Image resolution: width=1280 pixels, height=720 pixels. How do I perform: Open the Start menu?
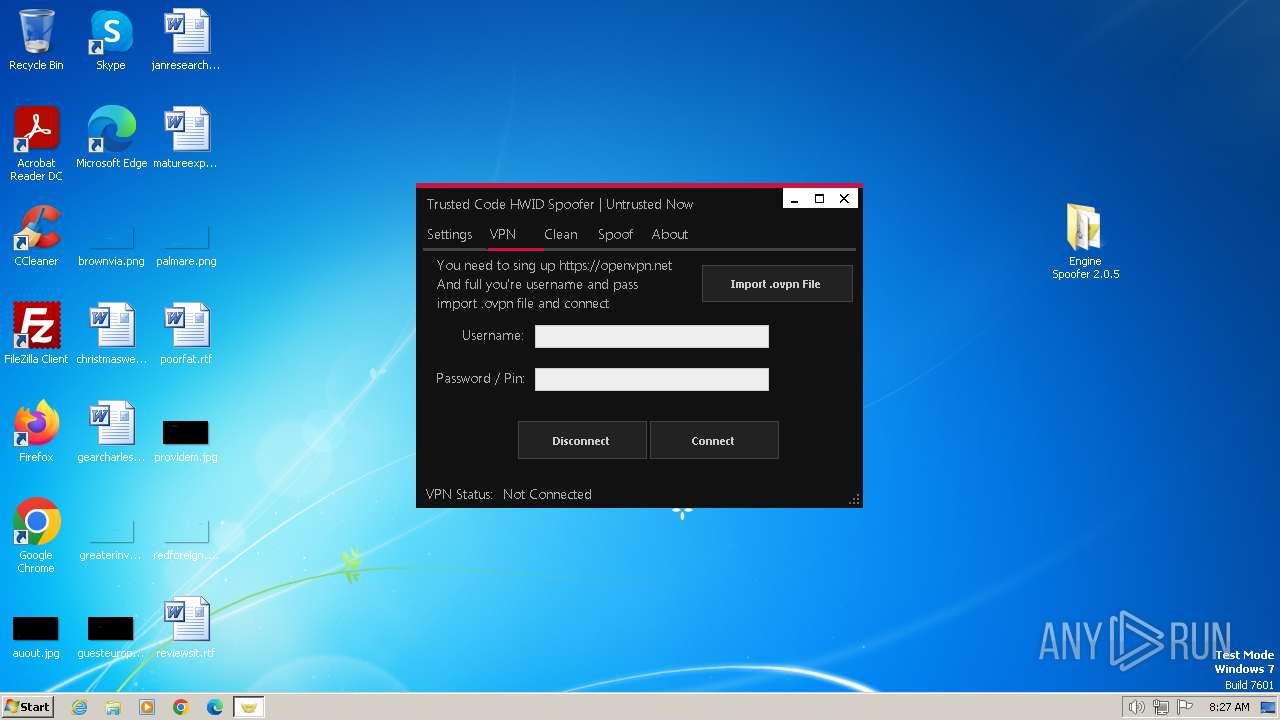27,707
